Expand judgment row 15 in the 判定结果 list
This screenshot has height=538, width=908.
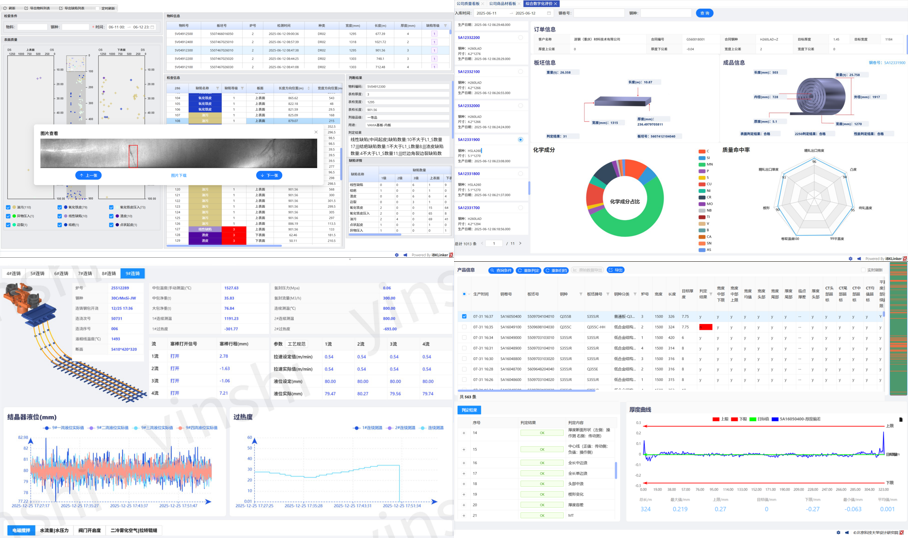(464, 449)
